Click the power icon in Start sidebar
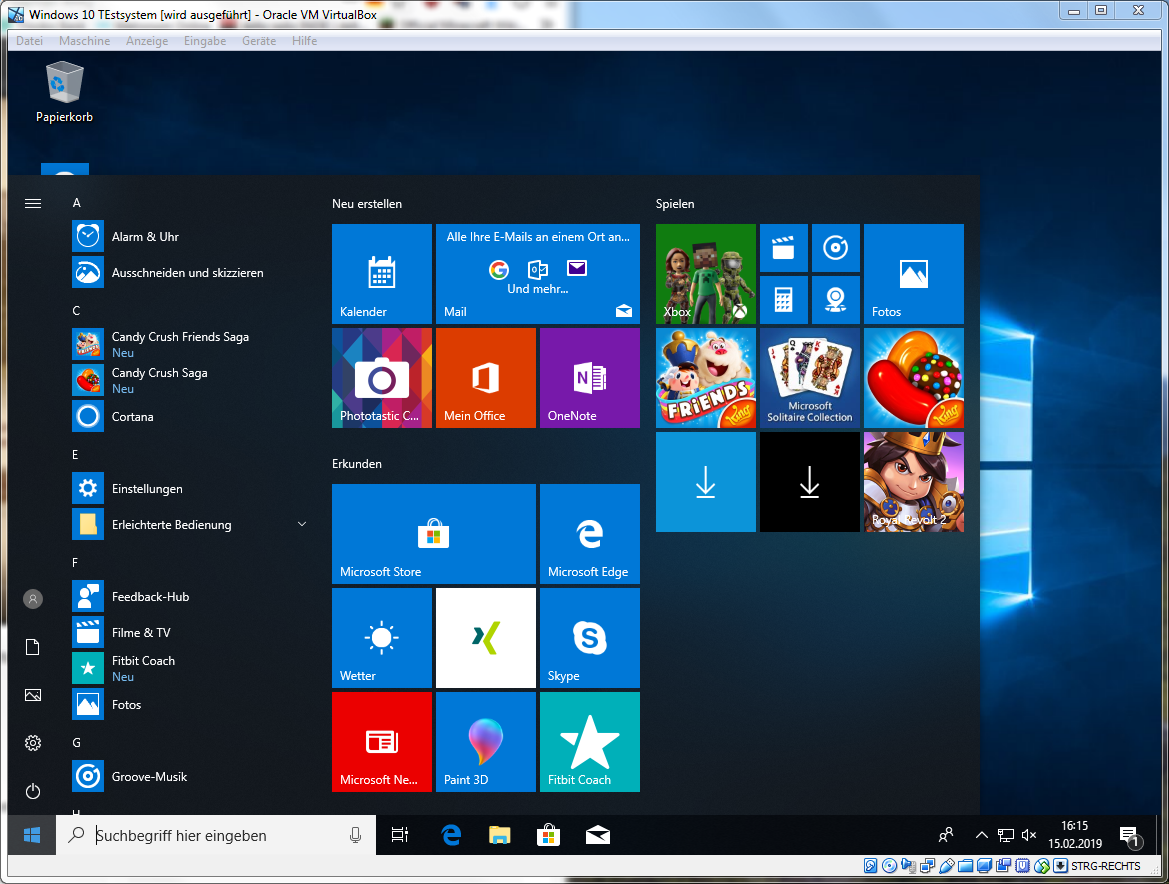 click(x=33, y=791)
